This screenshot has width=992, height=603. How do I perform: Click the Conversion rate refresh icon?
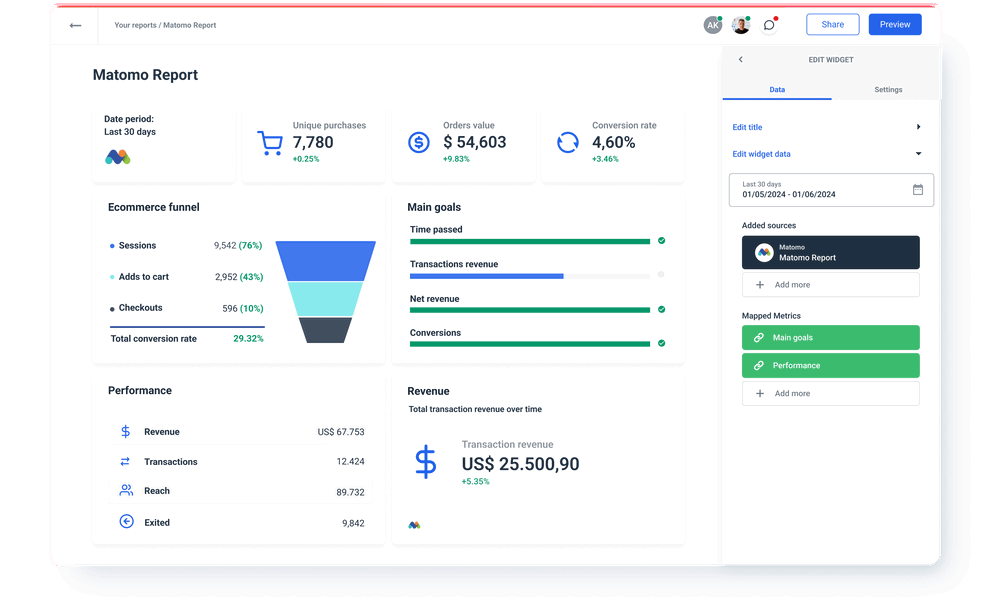coord(567,143)
